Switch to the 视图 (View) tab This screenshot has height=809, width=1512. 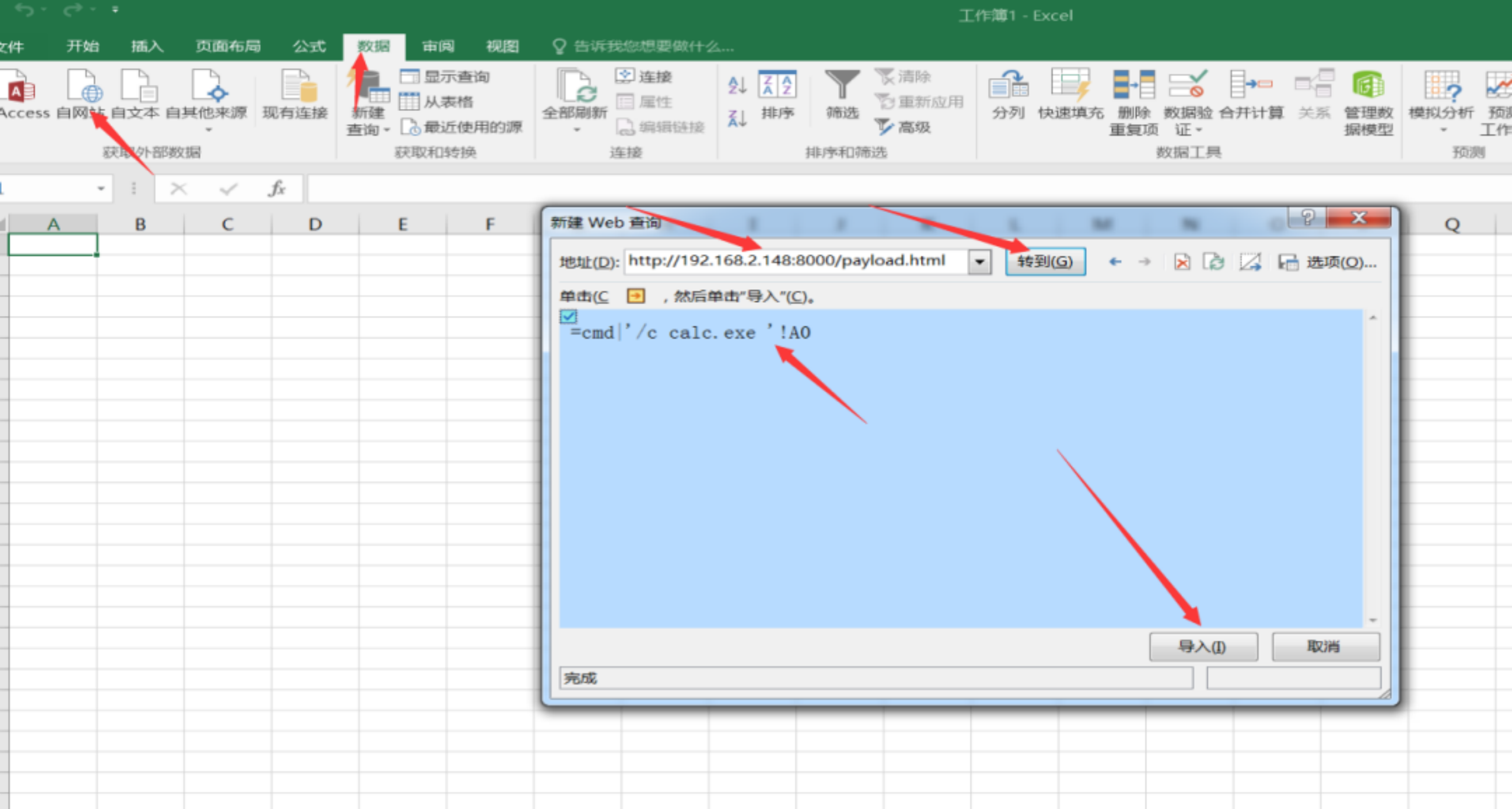[x=502, y=46]
